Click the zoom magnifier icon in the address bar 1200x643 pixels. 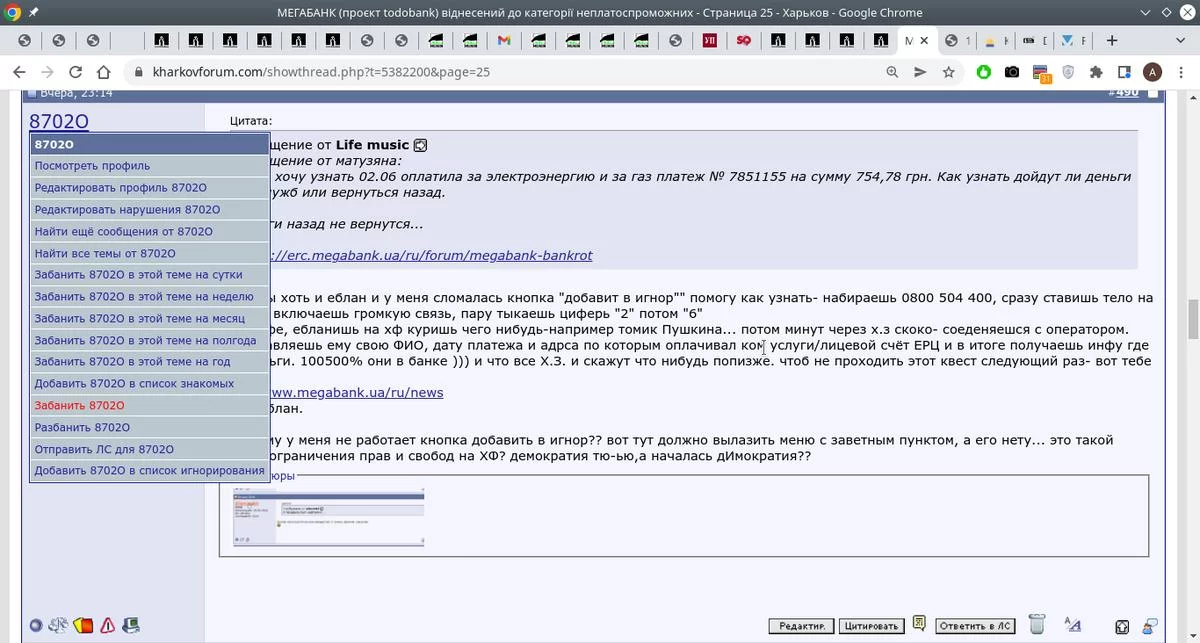click(x=892, y=72)
